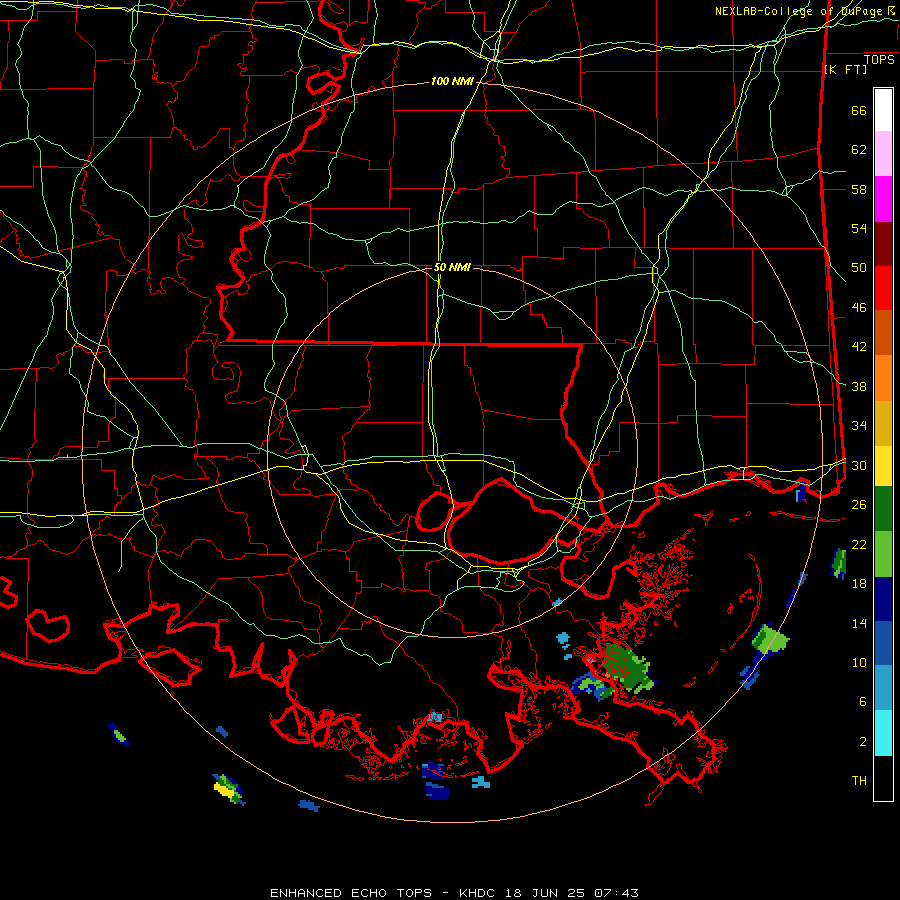The height and width of the screenshot is (900, 900).
Task: Select the magenta color band in the legend
Action: click(x=883, y=199)
